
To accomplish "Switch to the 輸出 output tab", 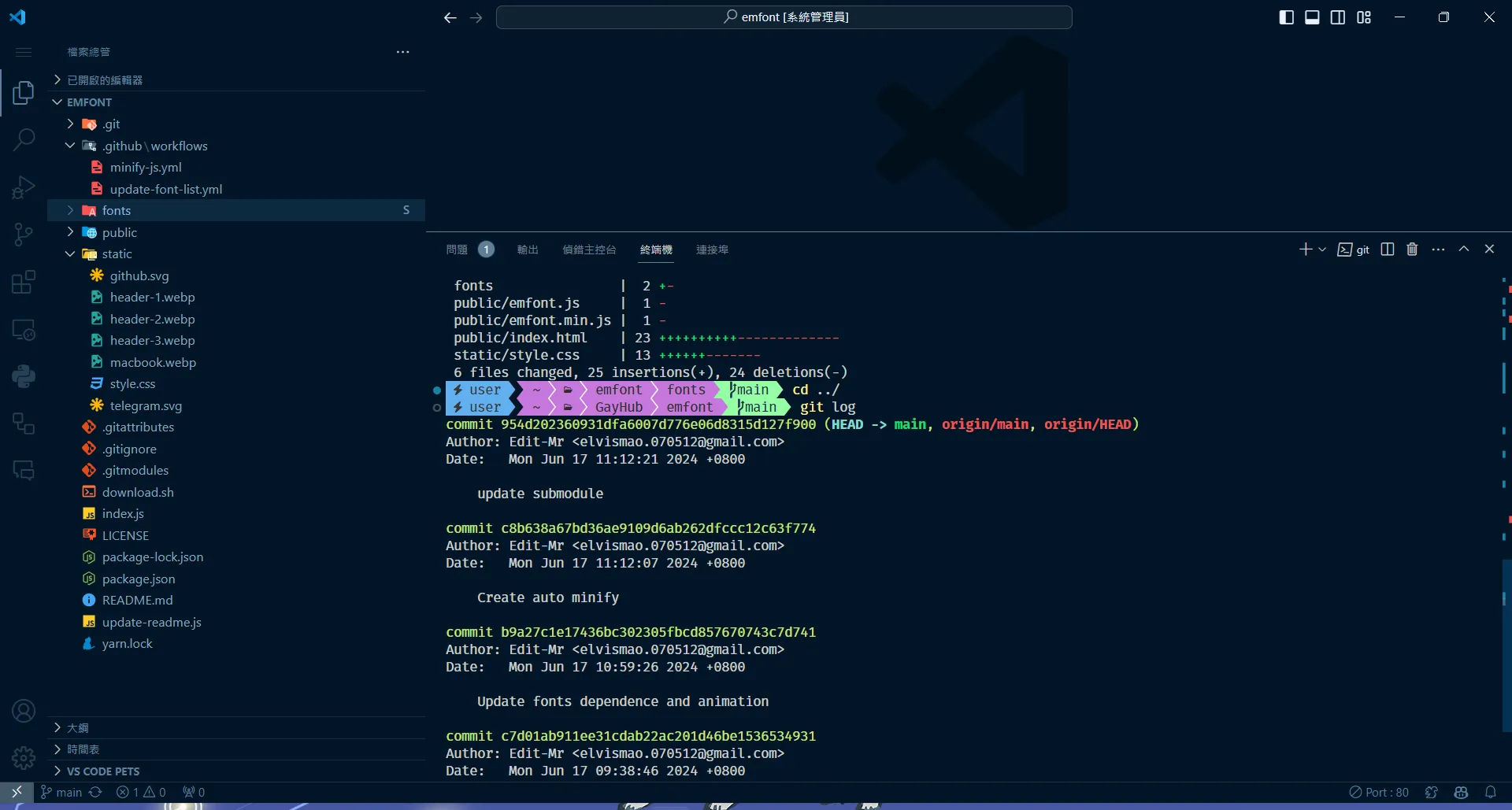I will tap(528, 250).
